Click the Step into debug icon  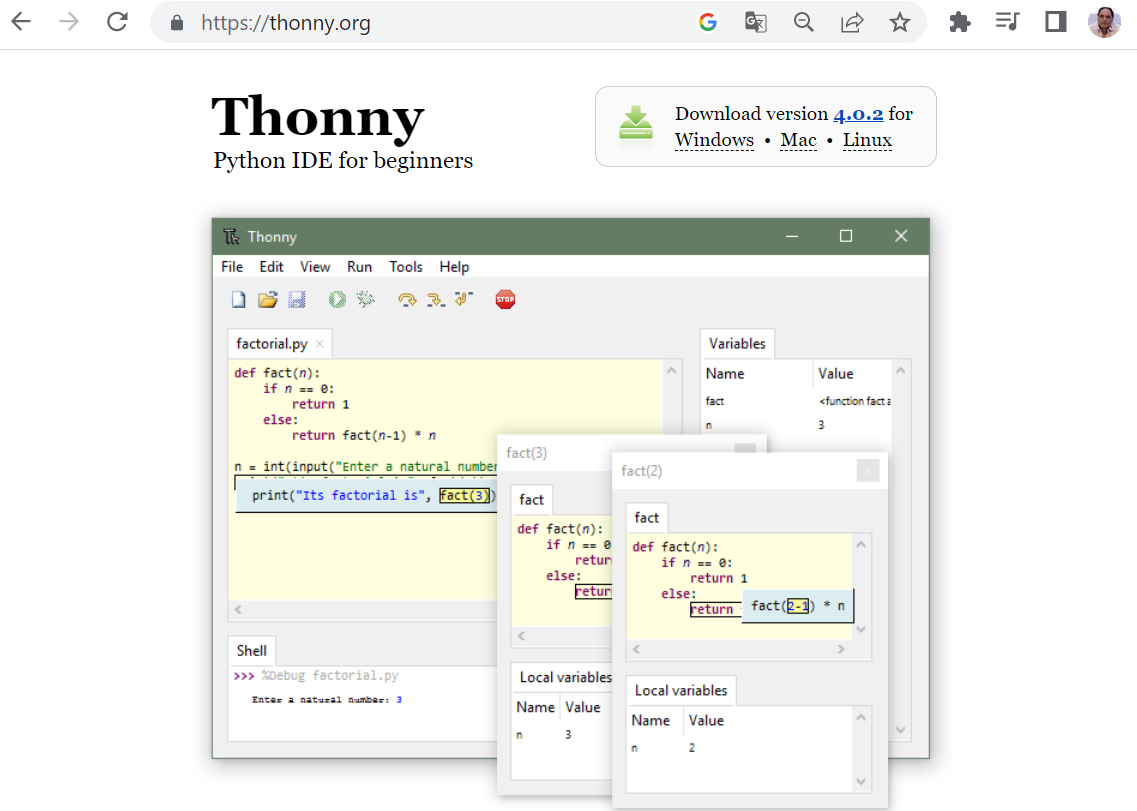click(435, 300)
